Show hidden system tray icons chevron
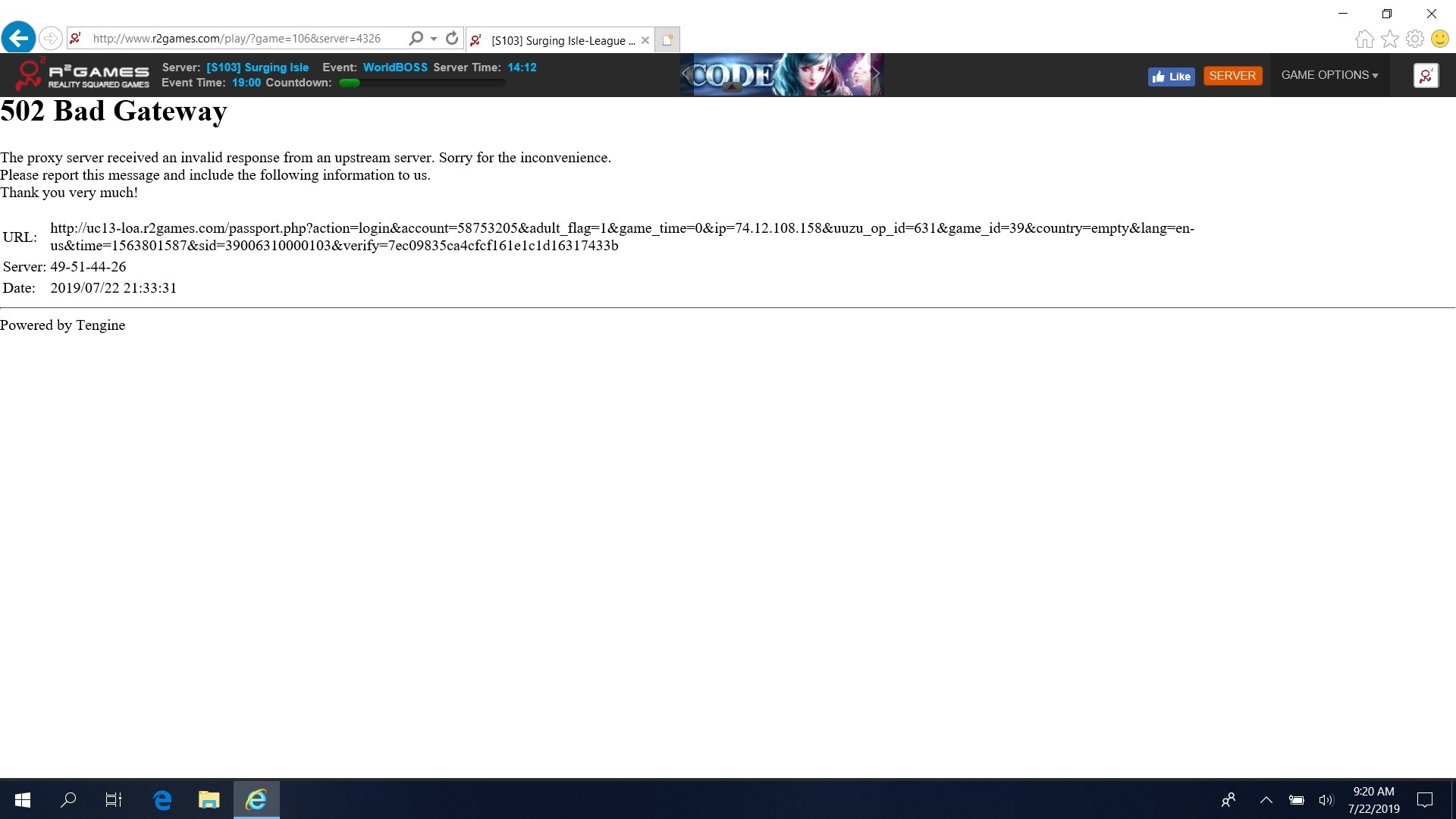The image size is (1456, 819). point(1266,799)
